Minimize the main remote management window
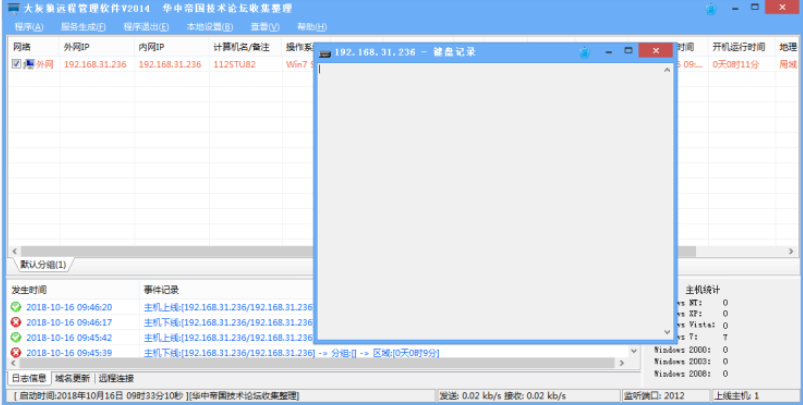The height and width of the screenshot is (405, 803). click(735, 9)
